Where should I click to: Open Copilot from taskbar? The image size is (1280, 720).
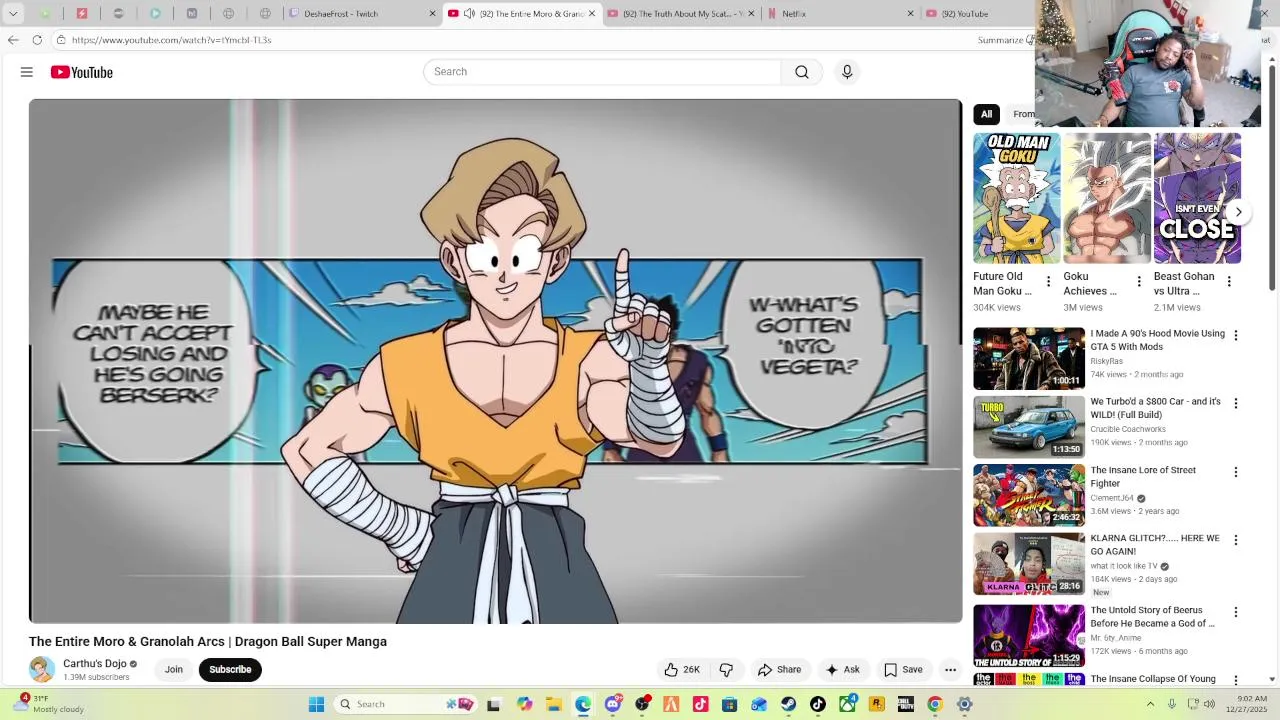(x=525, y=704)
